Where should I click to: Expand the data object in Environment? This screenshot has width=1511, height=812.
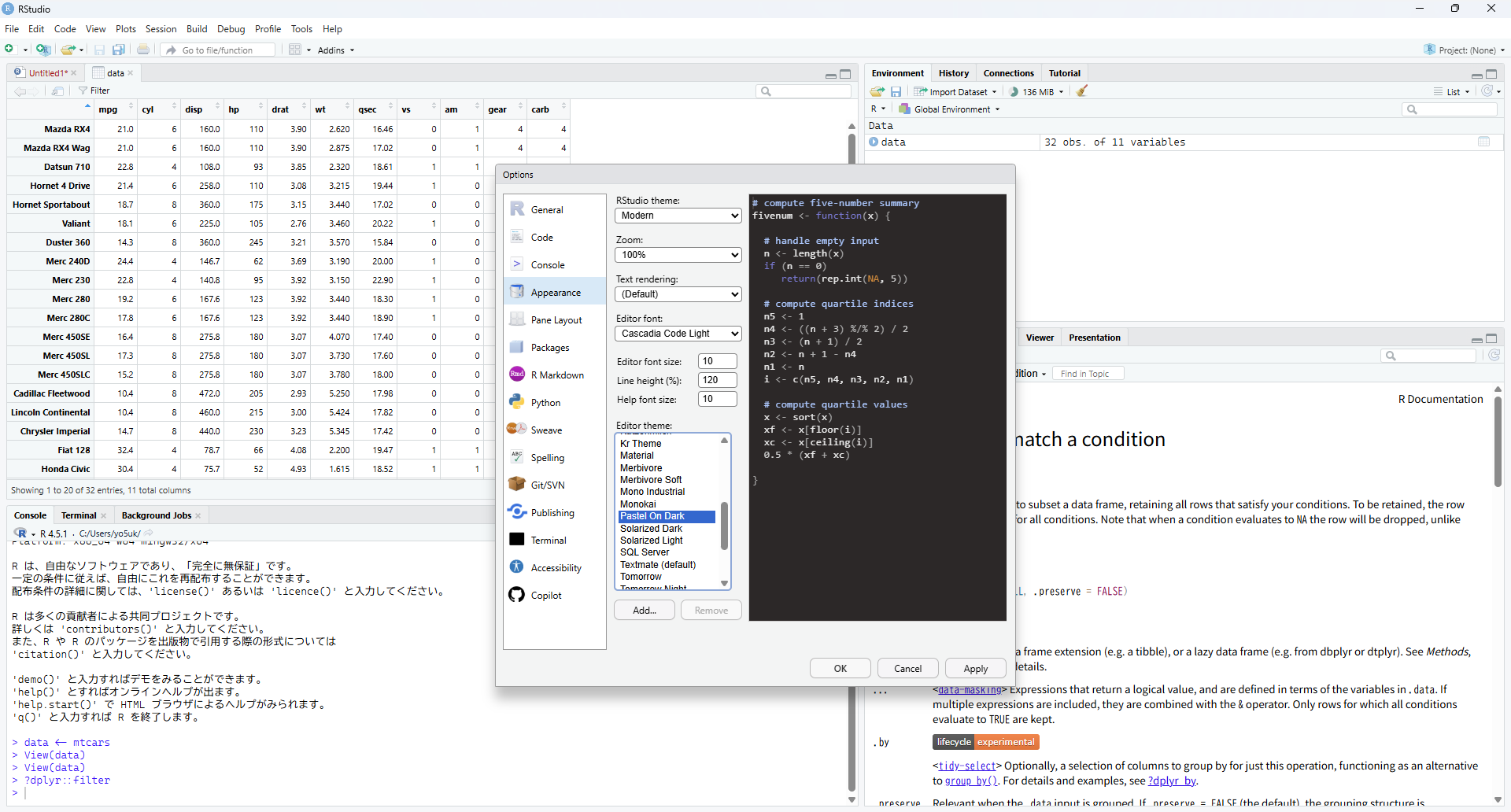click(874, 142)
